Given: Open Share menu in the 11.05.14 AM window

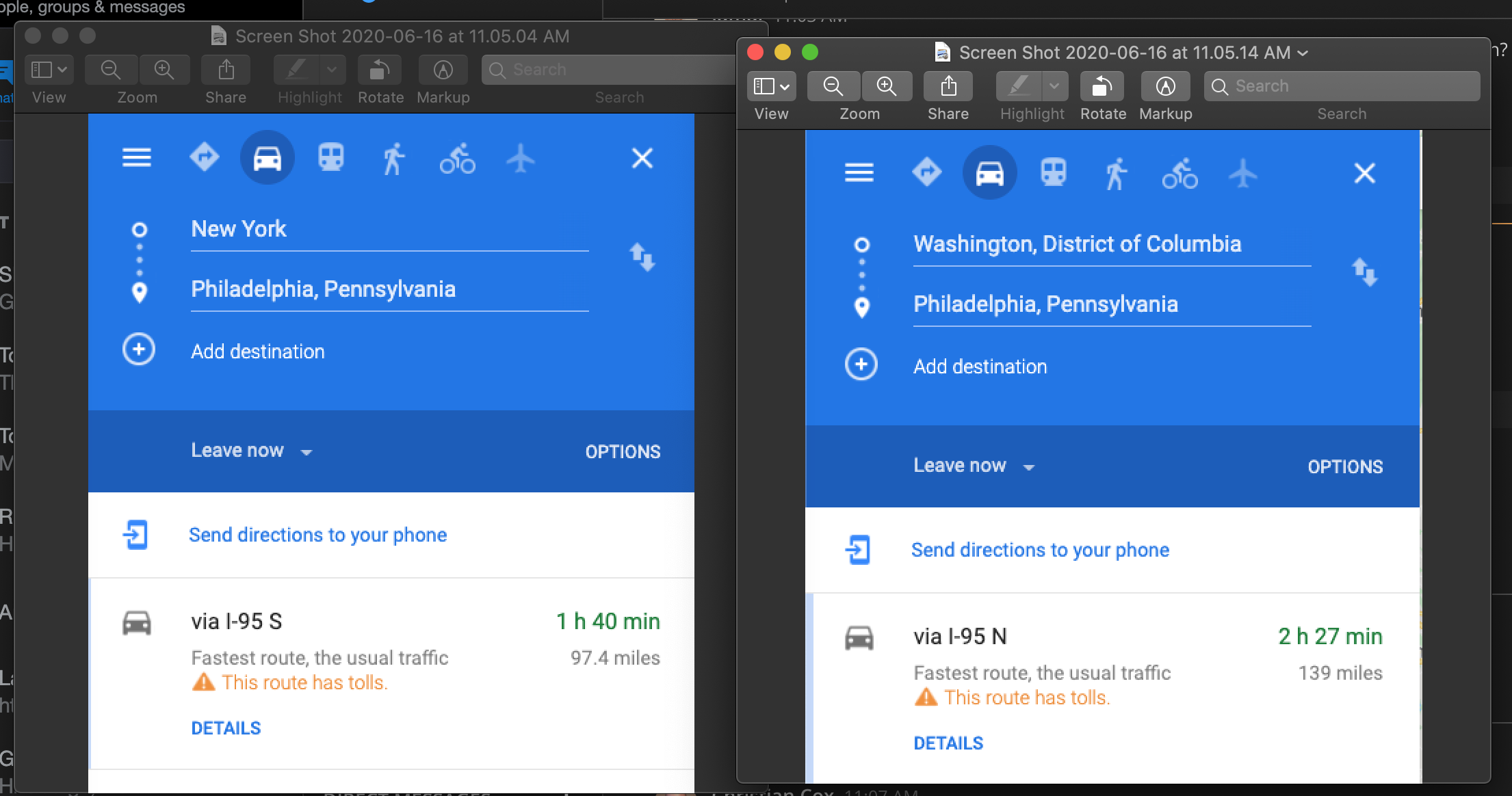Looking at the screenshot, I should tap(948, 86).
